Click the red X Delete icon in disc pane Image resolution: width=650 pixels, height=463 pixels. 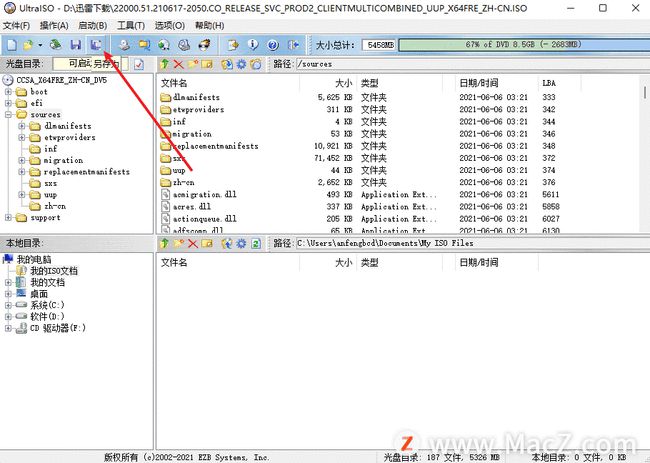[179, 64]
